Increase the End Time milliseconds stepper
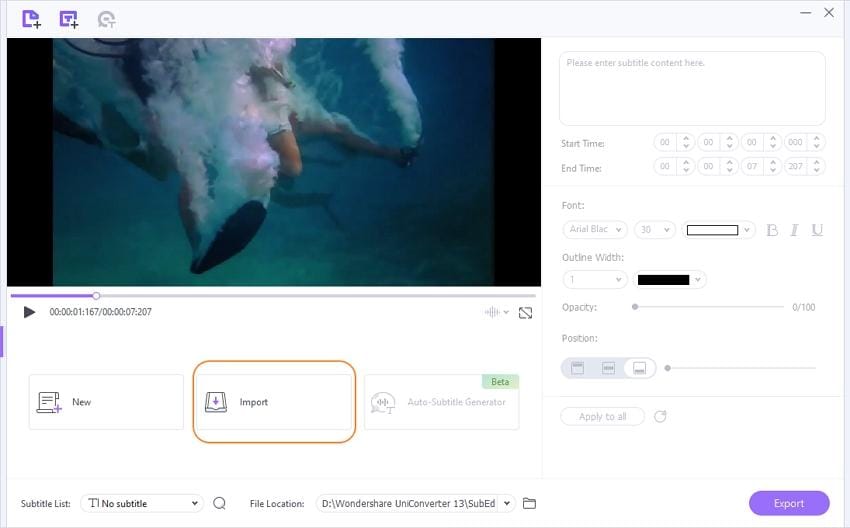 click(x=816, y=162)
